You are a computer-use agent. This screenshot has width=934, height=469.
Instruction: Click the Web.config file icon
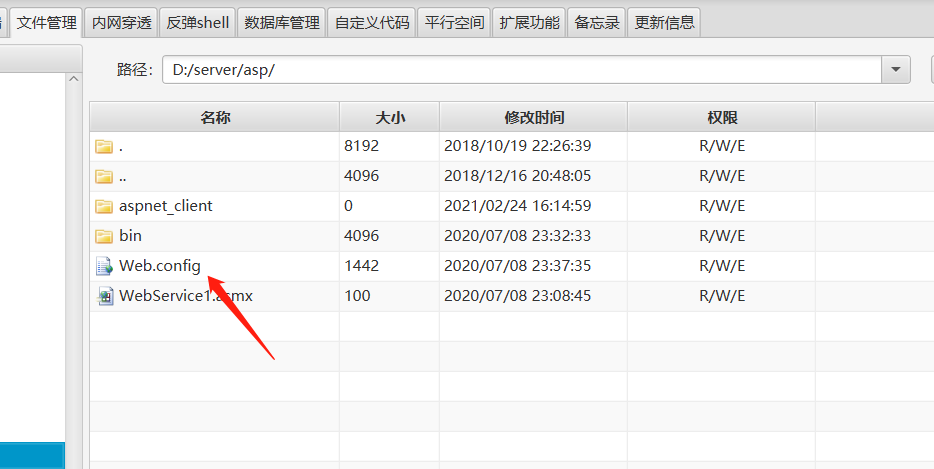pyautogui.click(x=104, y=266)
